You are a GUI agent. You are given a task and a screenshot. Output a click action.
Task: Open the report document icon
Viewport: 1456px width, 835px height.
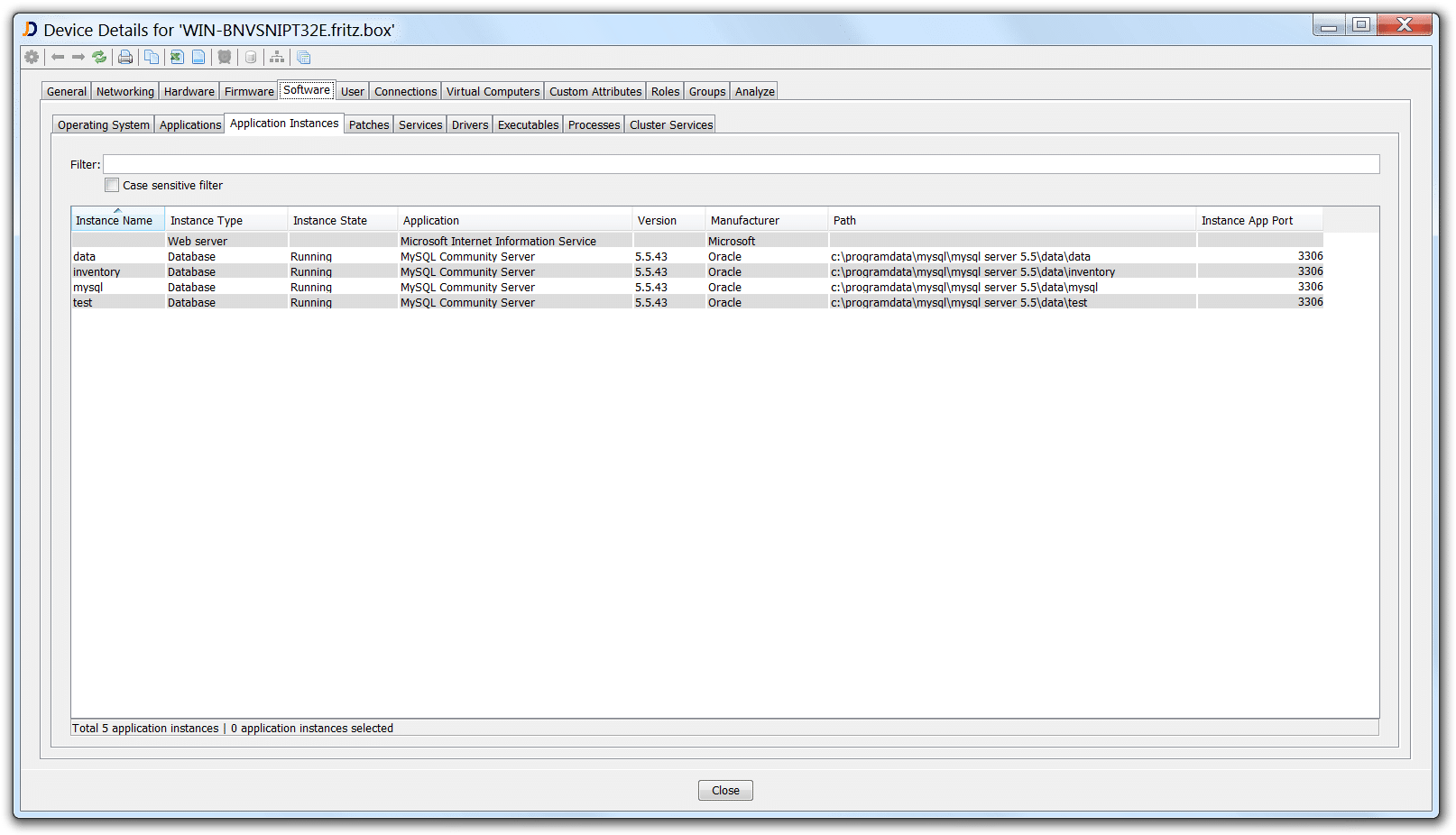pyautogui.click(x=198, y=57)
